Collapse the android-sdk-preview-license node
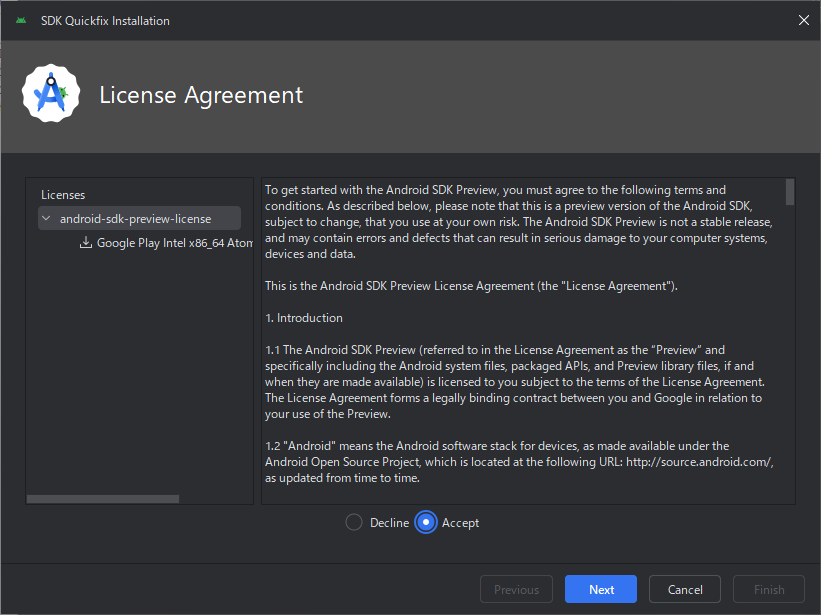Screen dimensions: 821x615 pyautogui.click(x=47, y=218)
